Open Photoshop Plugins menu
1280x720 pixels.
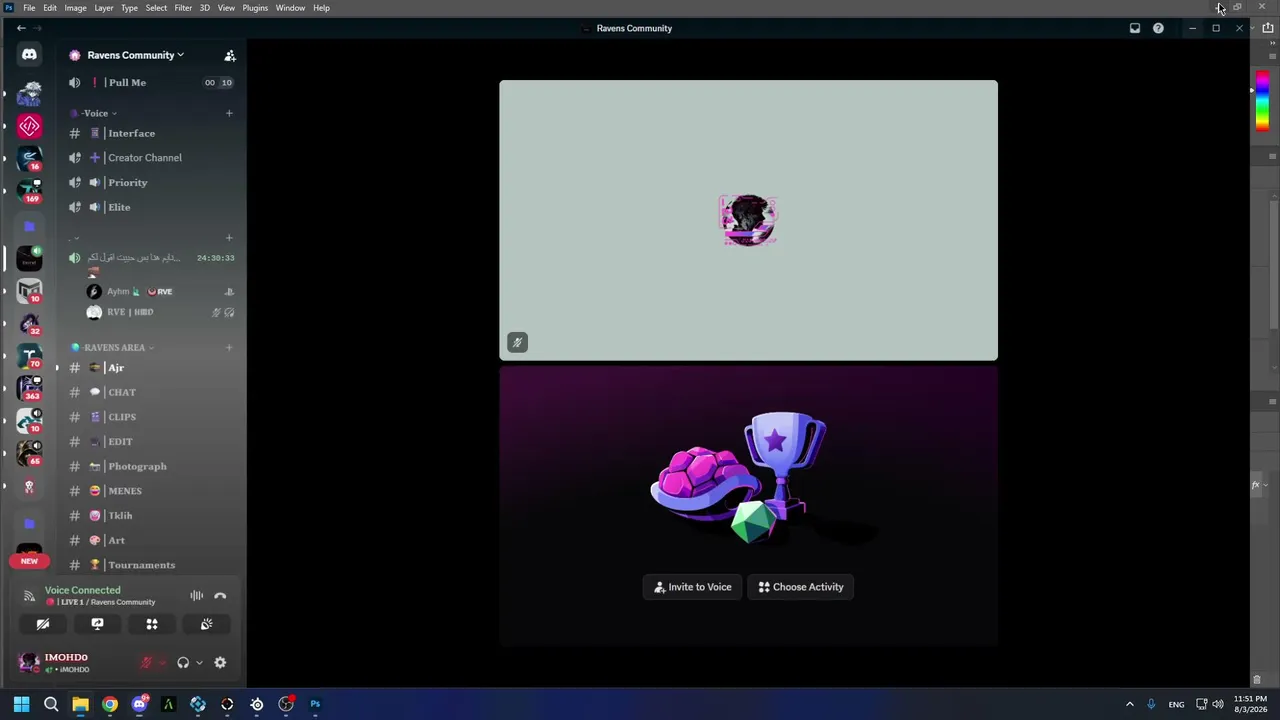(x=255, y=8)
